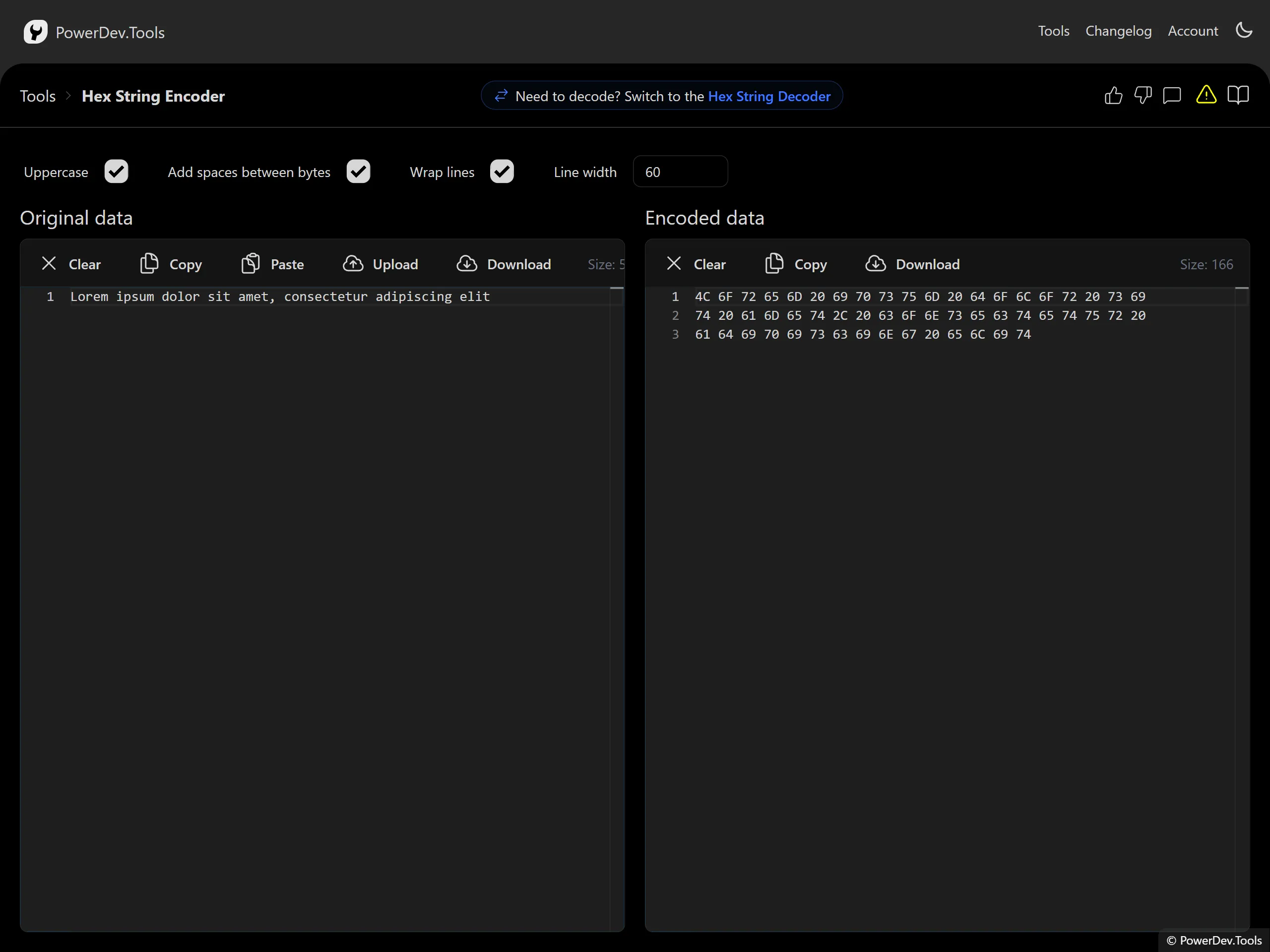Click the Size: 166 label
Image resolution: width=1270 pixels, height=952 pixels.
1206,264
